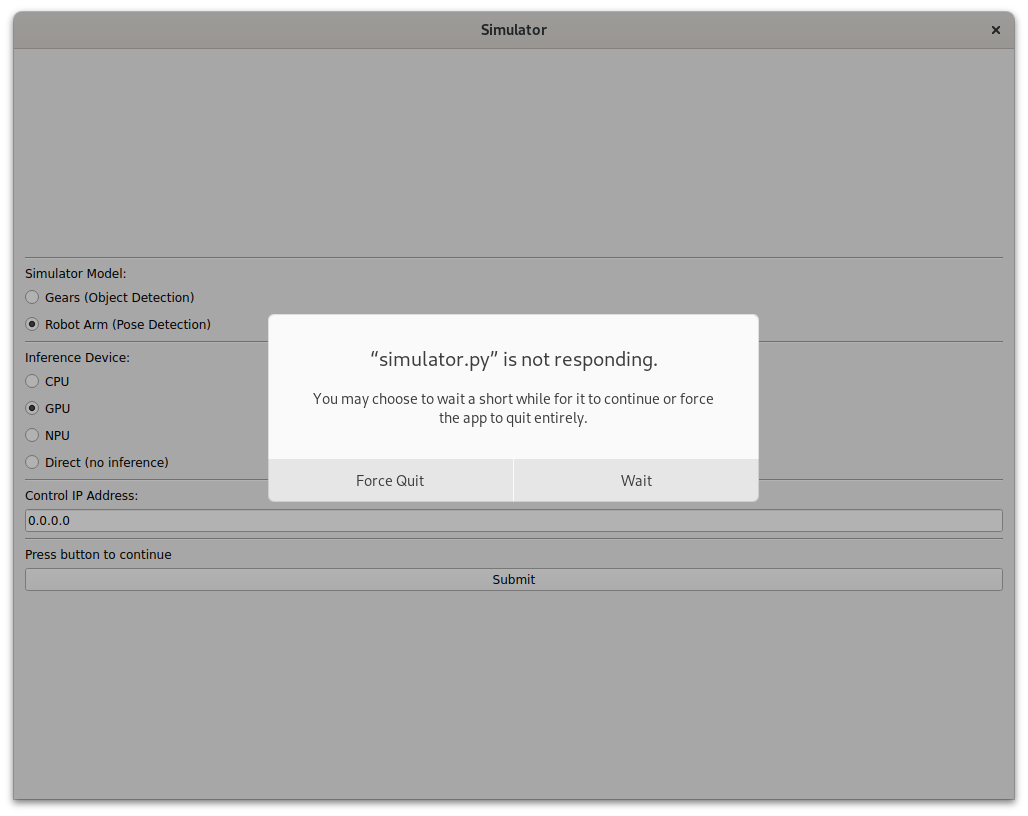The width and height of the screenshot is (1028, 816).
Task: Click the dialog's wait or force quit description
Action: click(x=513, y=408)
